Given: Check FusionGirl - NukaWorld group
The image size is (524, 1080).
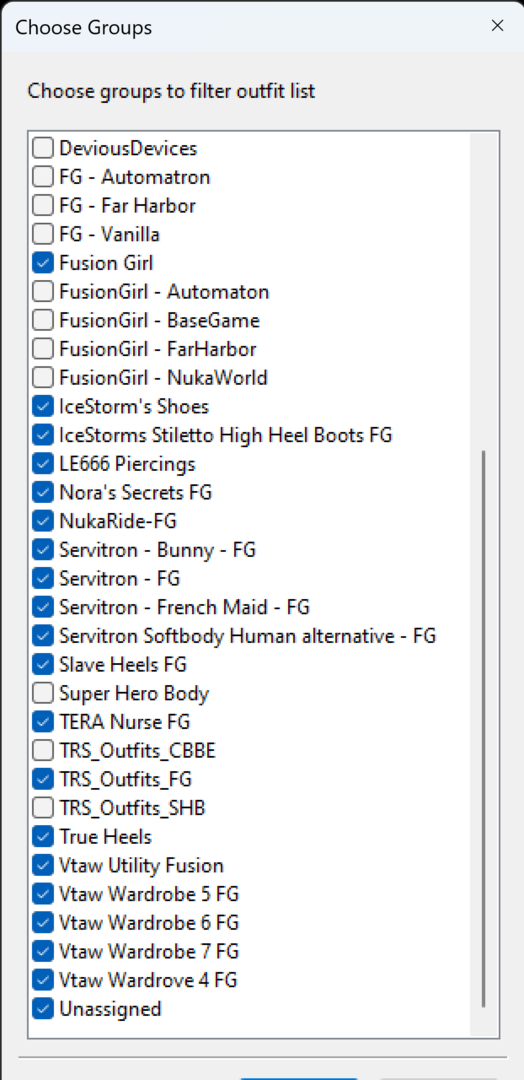Looking at the screenshot, I should tap(43, 377).
